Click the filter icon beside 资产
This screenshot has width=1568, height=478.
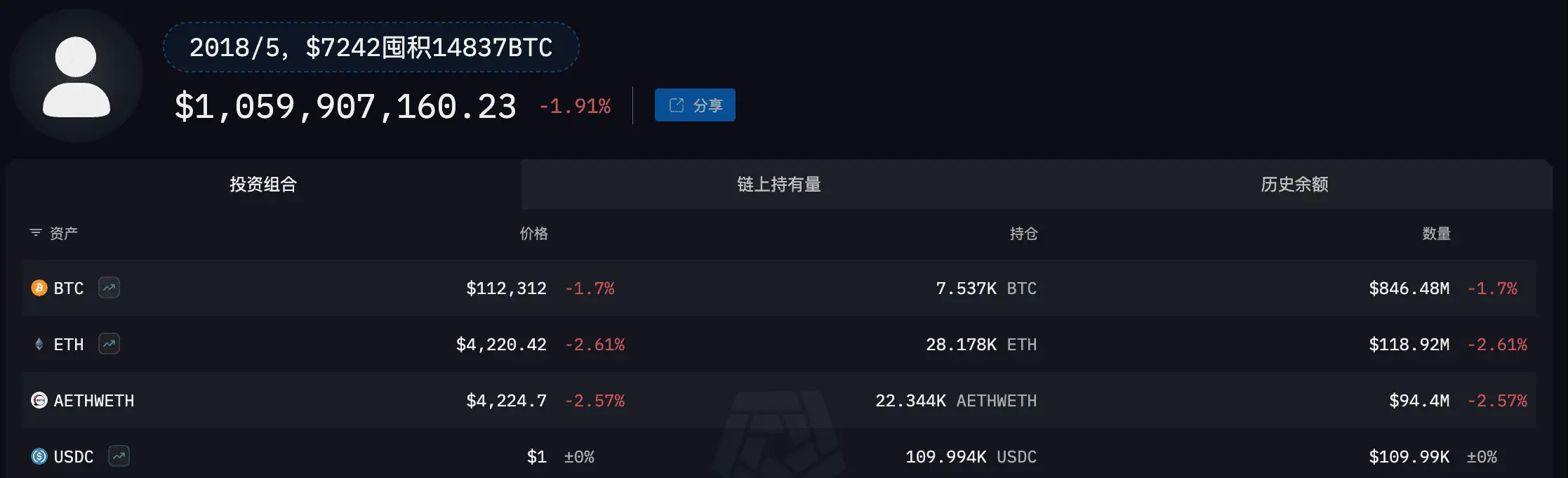pyautogui.click(x=36, y=232)
